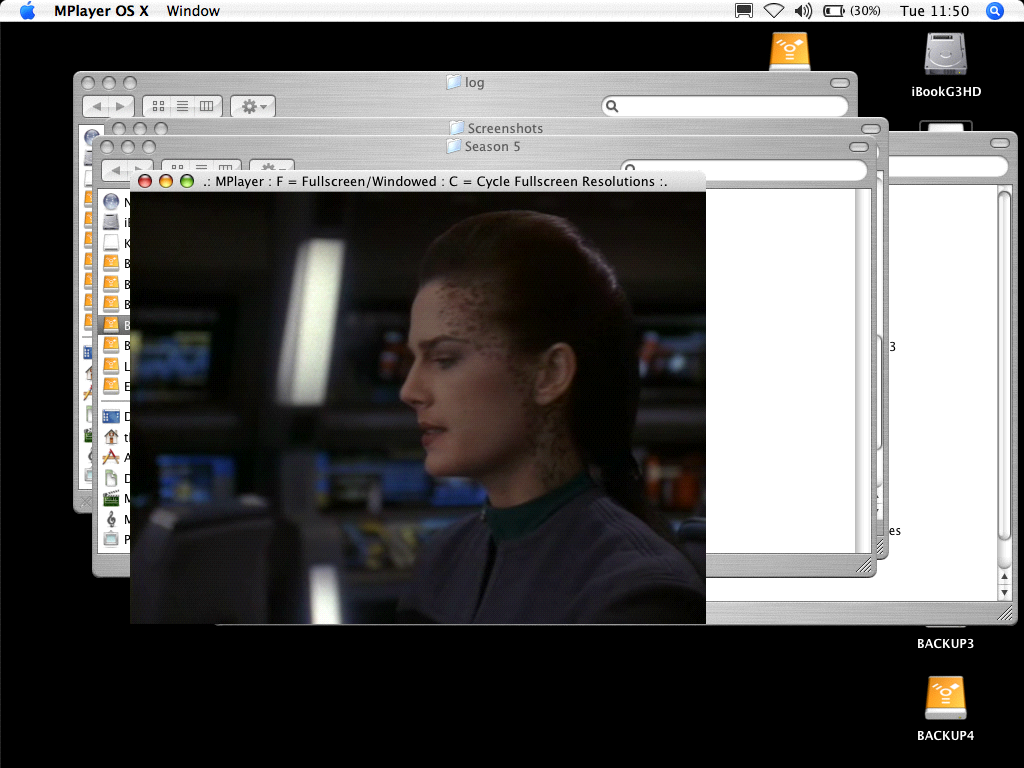Open the AirPort wireless status menu
This screenshot has width=1024, height=768.
[774, 10]
